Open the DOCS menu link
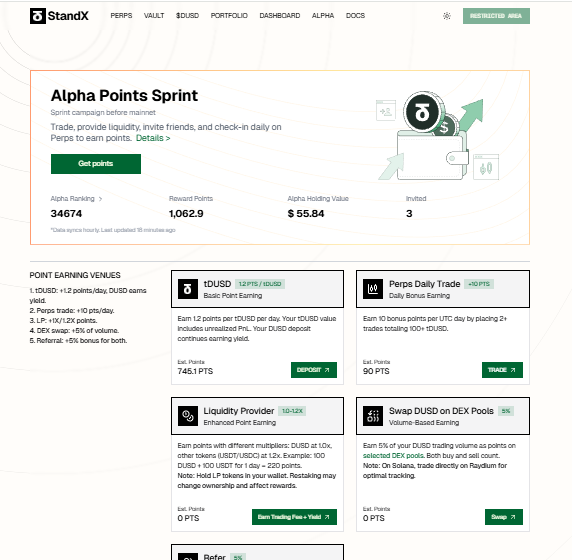The image size is (572, 560). click(355, 16)
